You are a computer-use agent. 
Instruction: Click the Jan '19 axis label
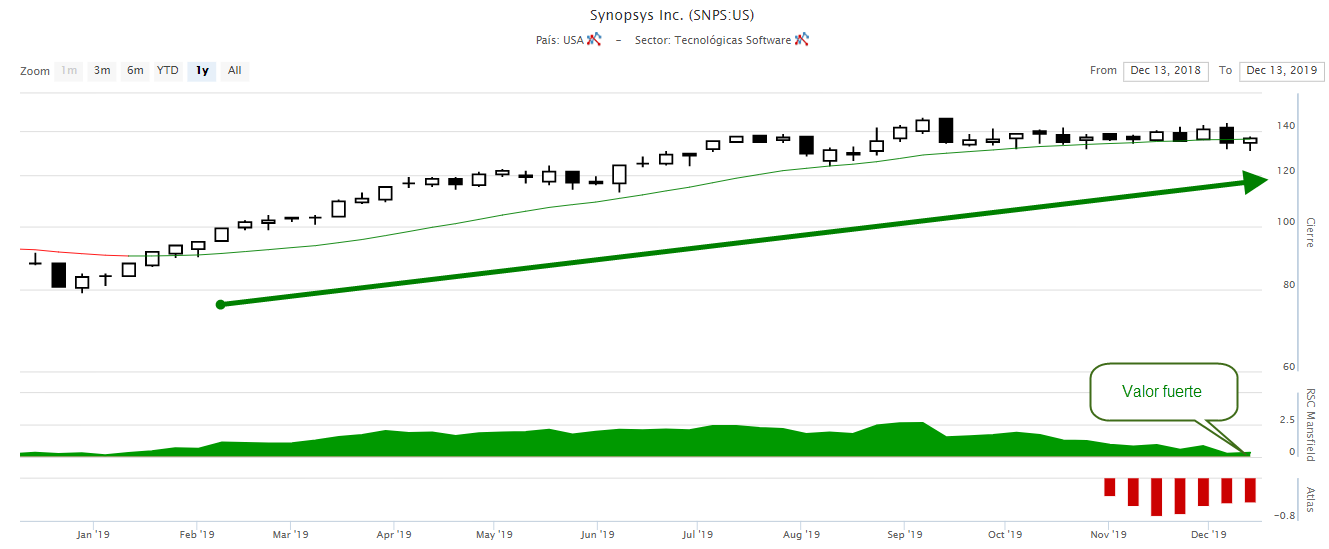coord(92,534)
